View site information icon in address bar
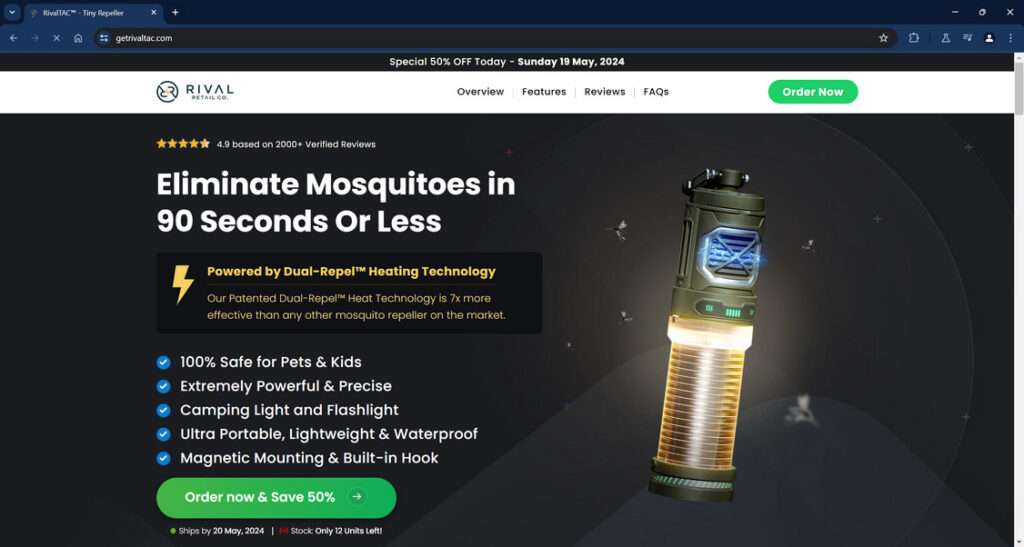Viewport: 1024px width, 547px height. [104, 39]
